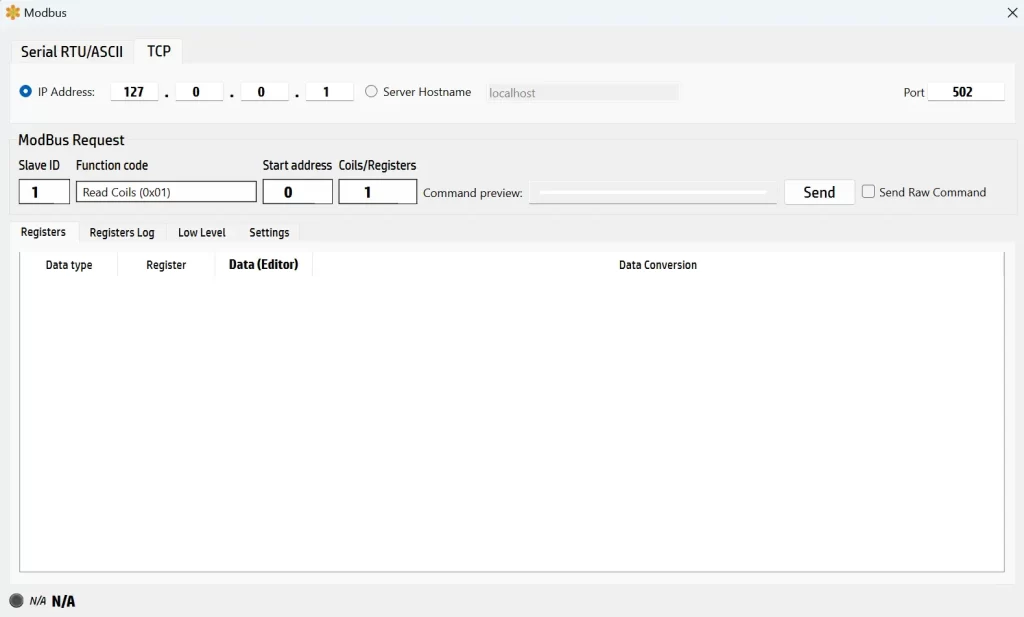Select the IP Address radio button
Viewport: 1024px width, 617px height.
tap(25, 91)
